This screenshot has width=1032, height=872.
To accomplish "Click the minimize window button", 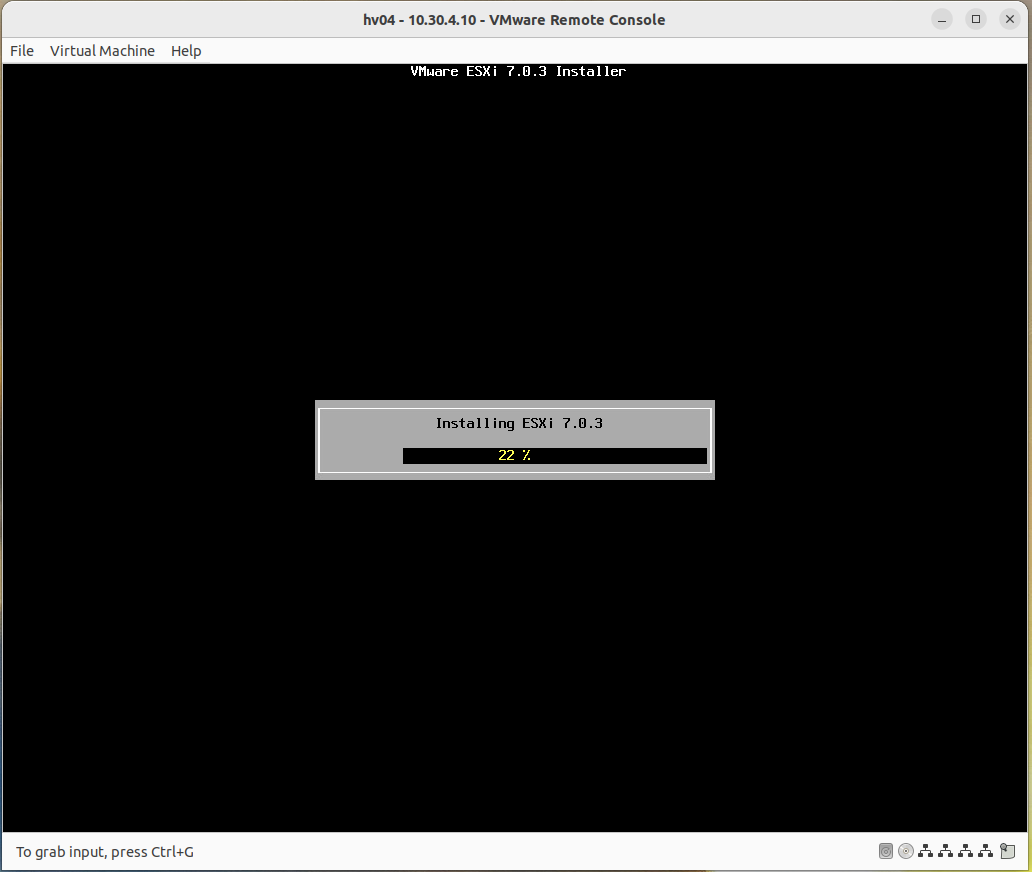I will (941, 19).
